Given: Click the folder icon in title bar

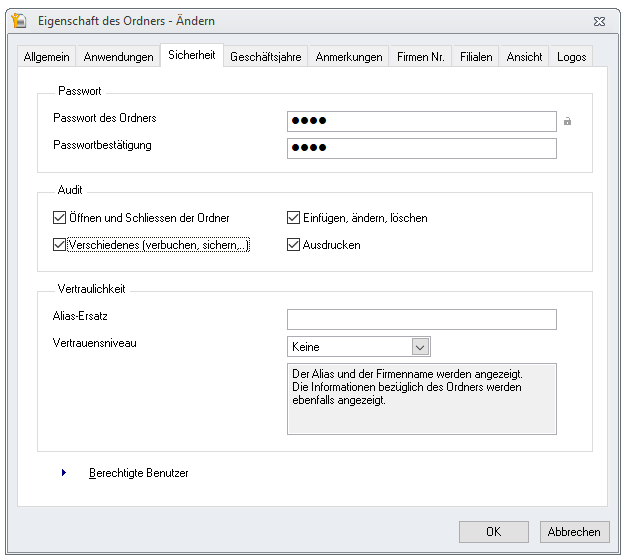Looking at the screenshot, I should [x=17, y=20].
